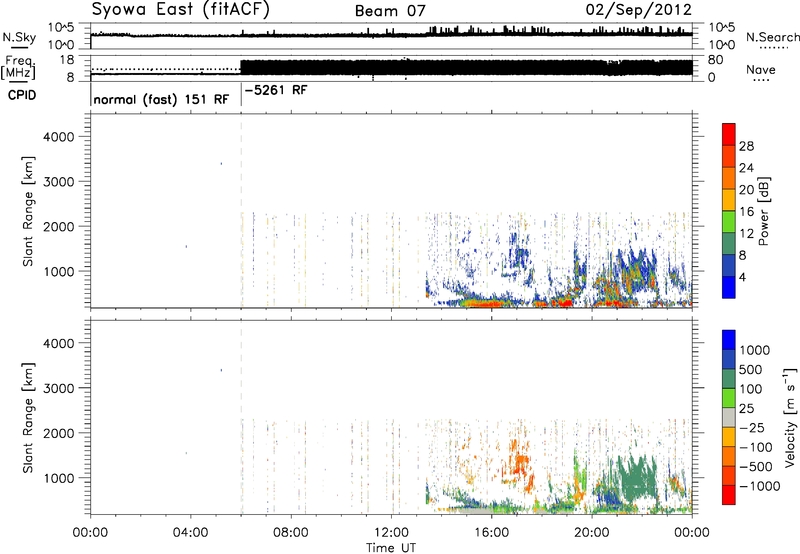
Task: Click the "16" label on the power colorbar
Action: pos(746,212)
